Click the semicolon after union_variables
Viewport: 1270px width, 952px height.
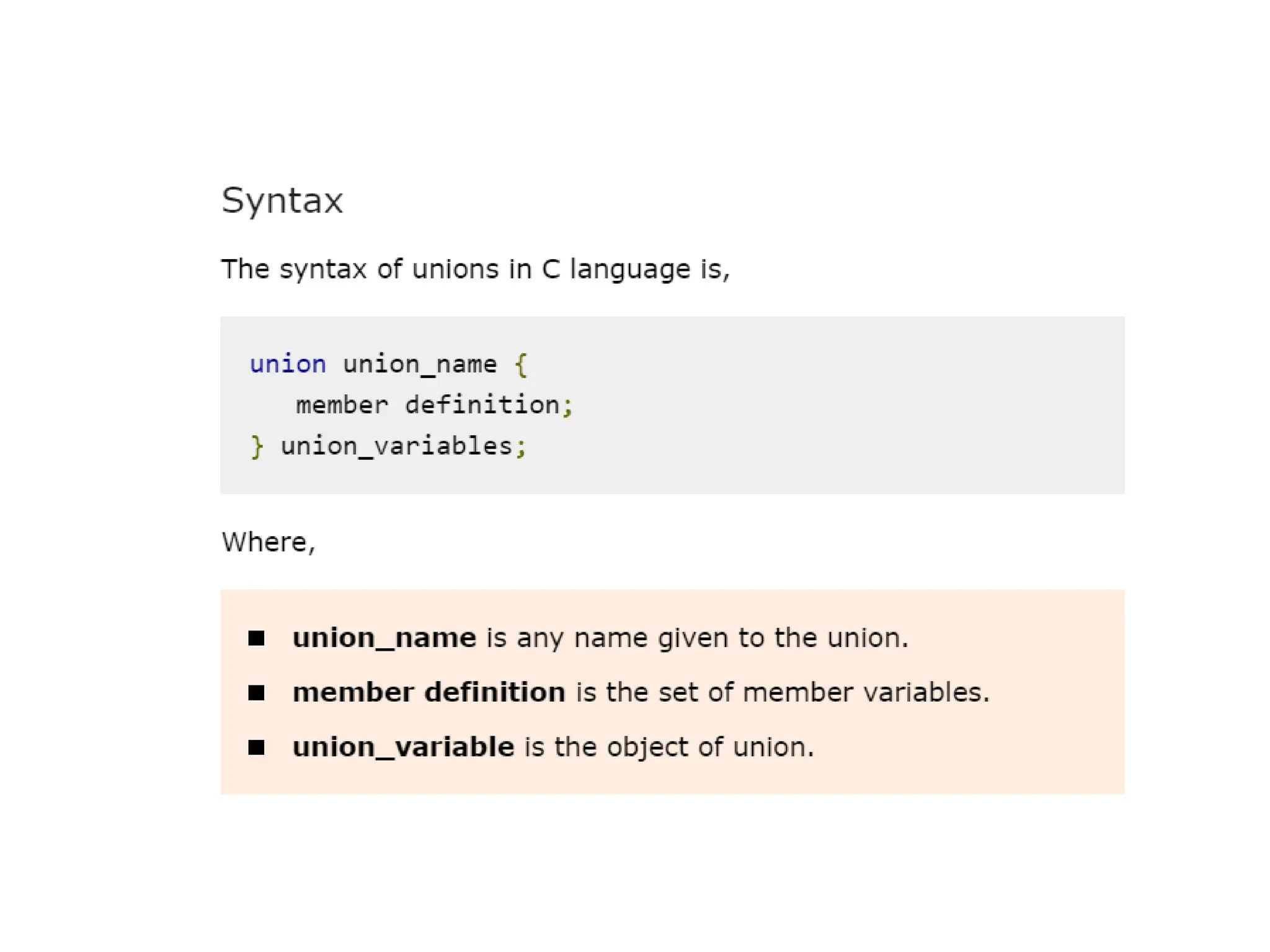[521, 447]
